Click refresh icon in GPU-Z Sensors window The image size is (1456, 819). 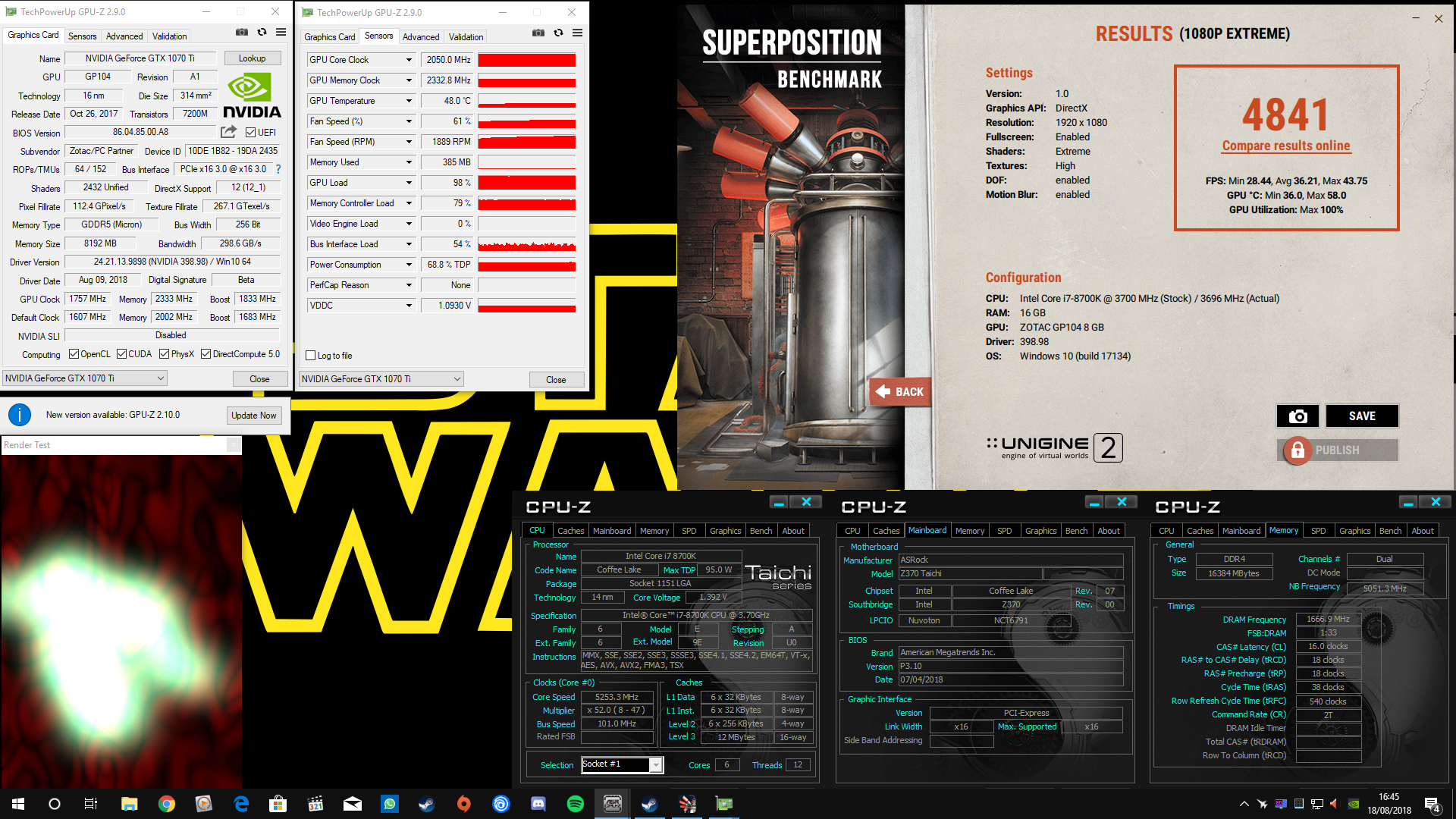click(x=558, y=33)
